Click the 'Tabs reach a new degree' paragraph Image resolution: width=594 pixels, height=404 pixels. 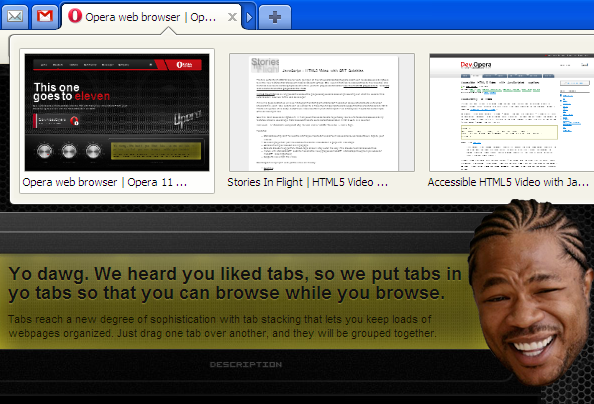click(x=222, y=326)
